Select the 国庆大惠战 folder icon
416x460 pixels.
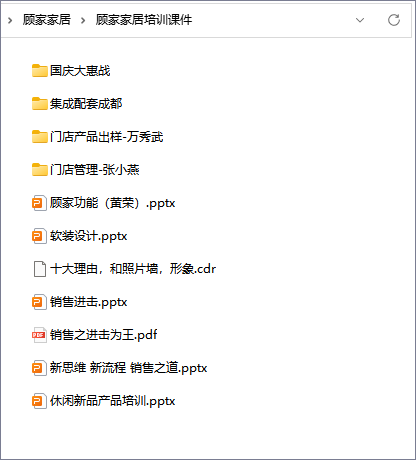[39, 71]
